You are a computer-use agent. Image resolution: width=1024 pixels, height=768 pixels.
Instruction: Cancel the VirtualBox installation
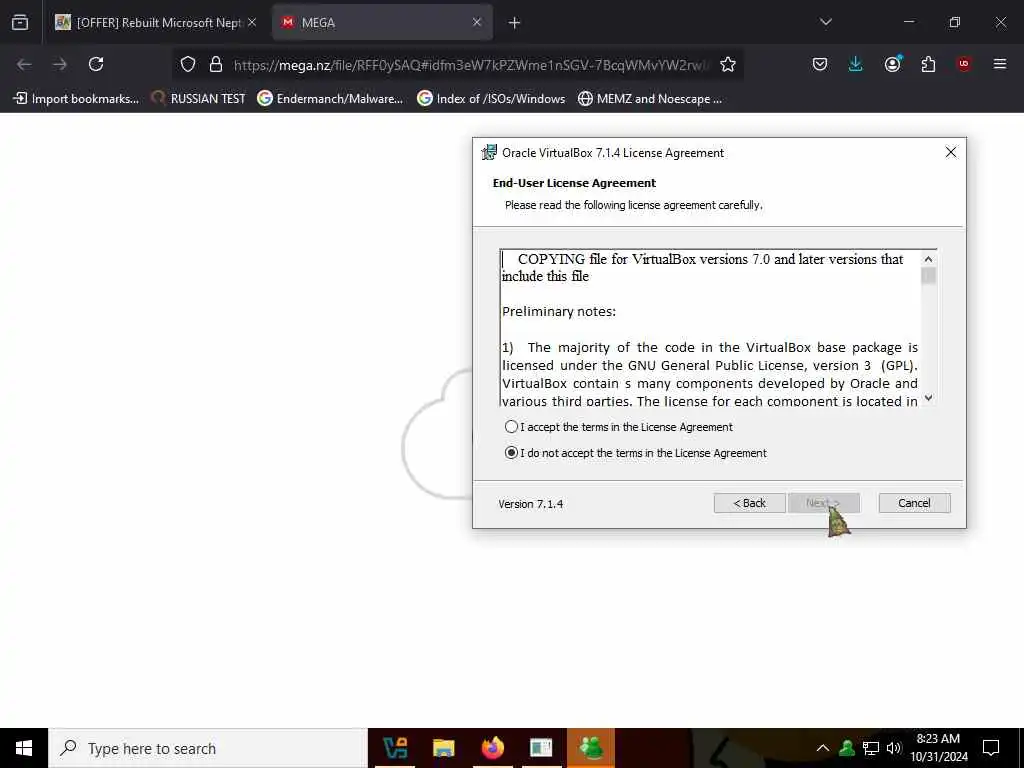[x=914, y=503]
